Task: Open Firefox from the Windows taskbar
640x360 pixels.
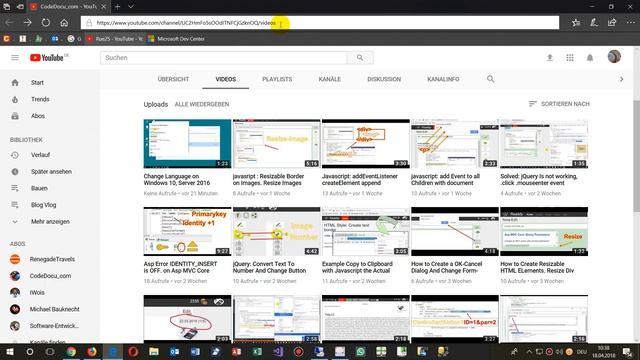Action: 92,351
